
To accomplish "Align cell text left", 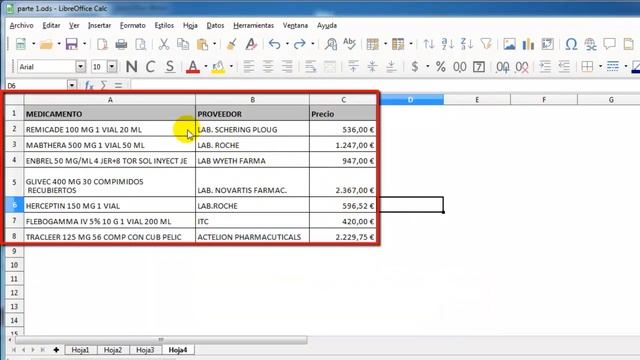I will [x=249, y=67].
